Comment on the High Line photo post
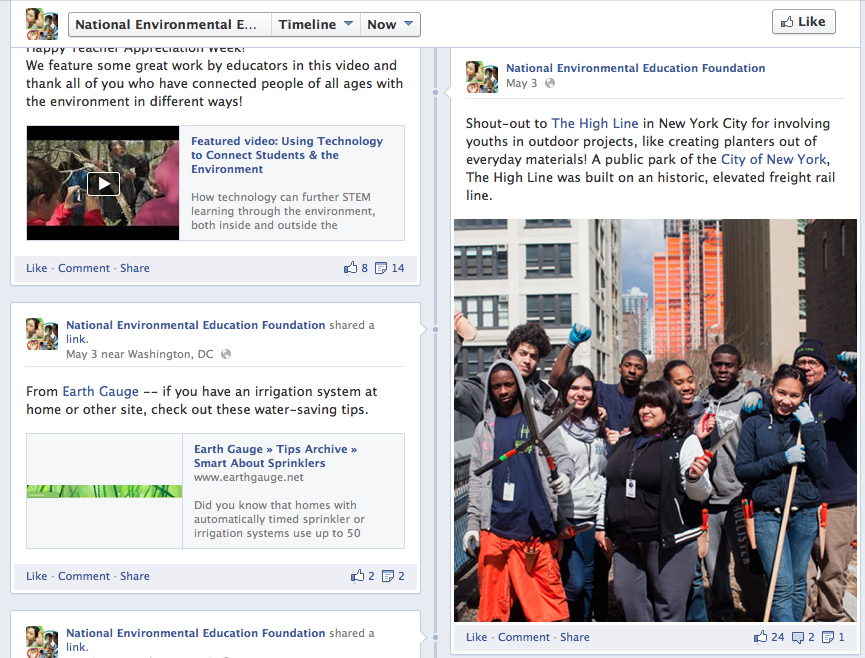 [524, 637]
